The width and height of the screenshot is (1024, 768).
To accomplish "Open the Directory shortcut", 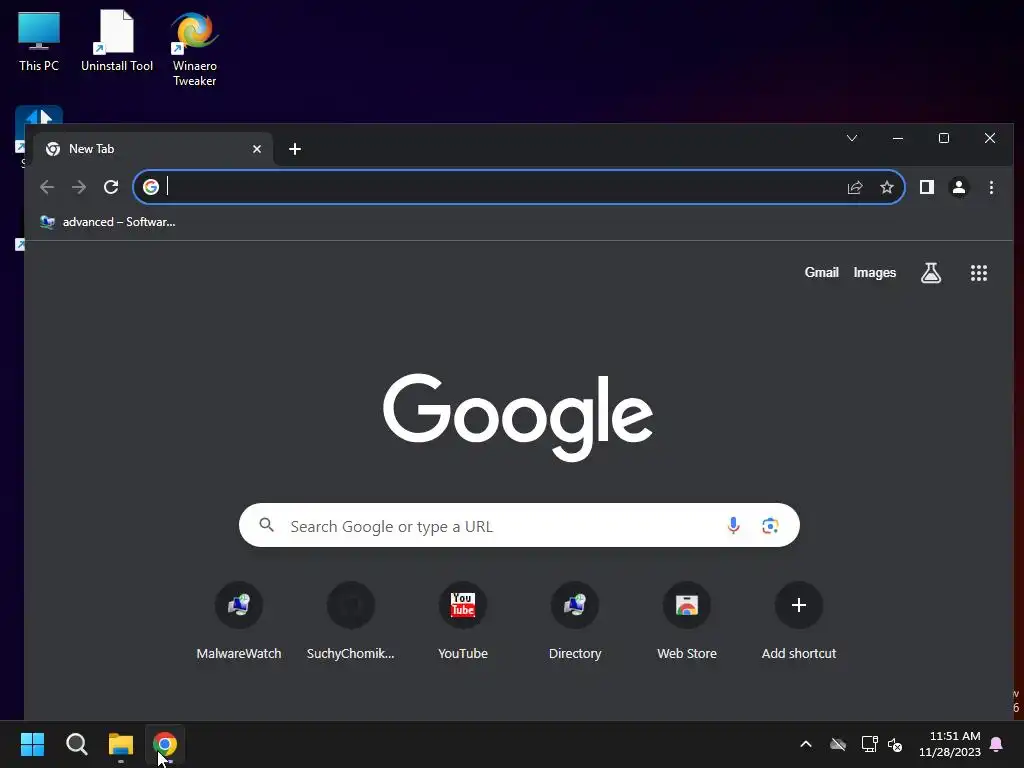I will point(575,620).
